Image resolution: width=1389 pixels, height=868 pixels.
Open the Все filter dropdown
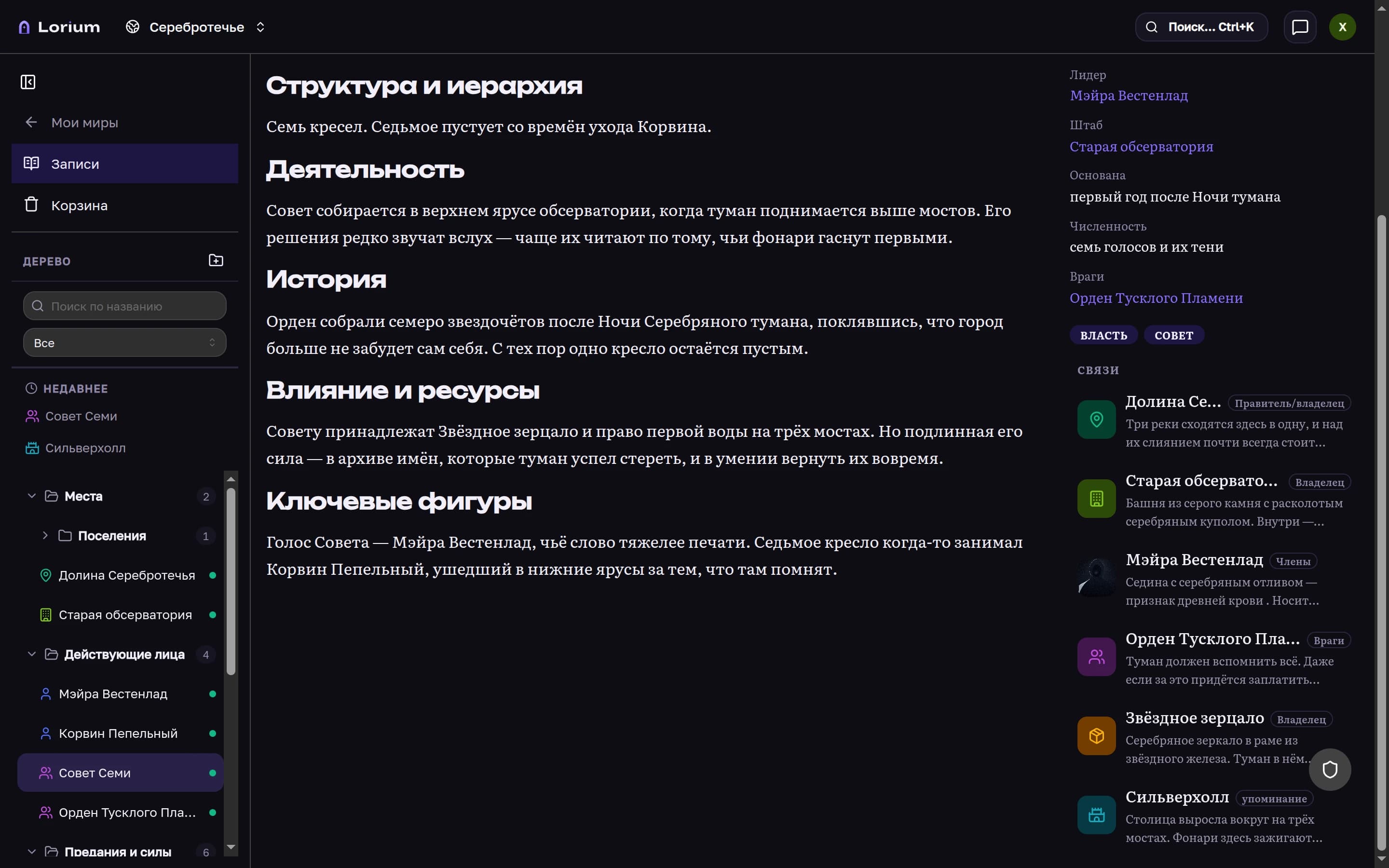pos(124,343)
